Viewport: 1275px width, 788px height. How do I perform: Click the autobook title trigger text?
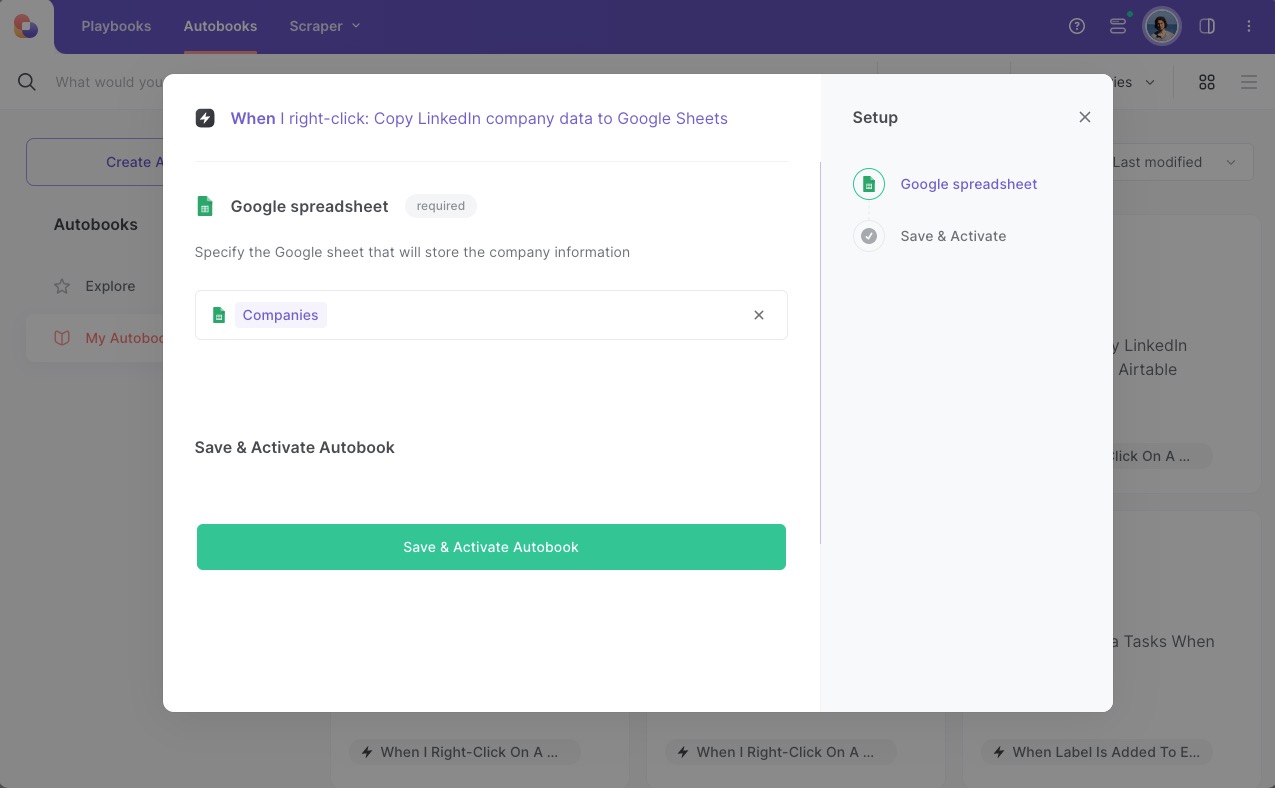(479, 118)
